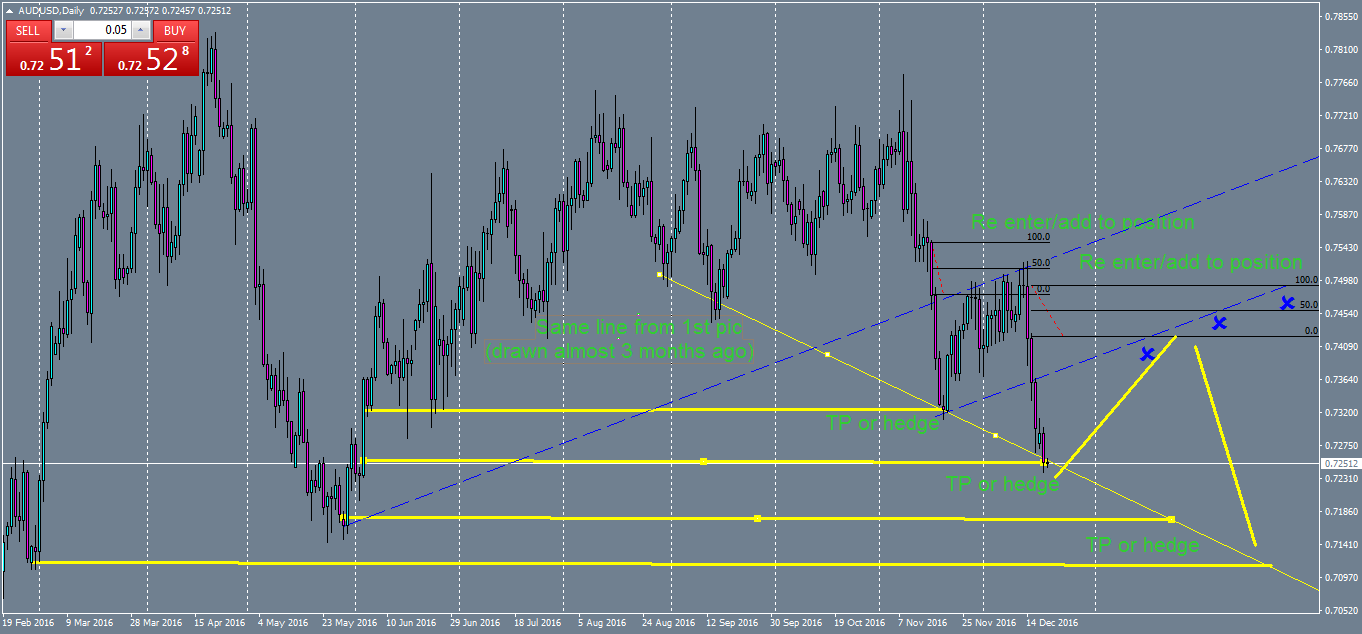Select the 'TP or hedge' label near 0.72310
The image size is (1362, 634).
coord(1001,485)
